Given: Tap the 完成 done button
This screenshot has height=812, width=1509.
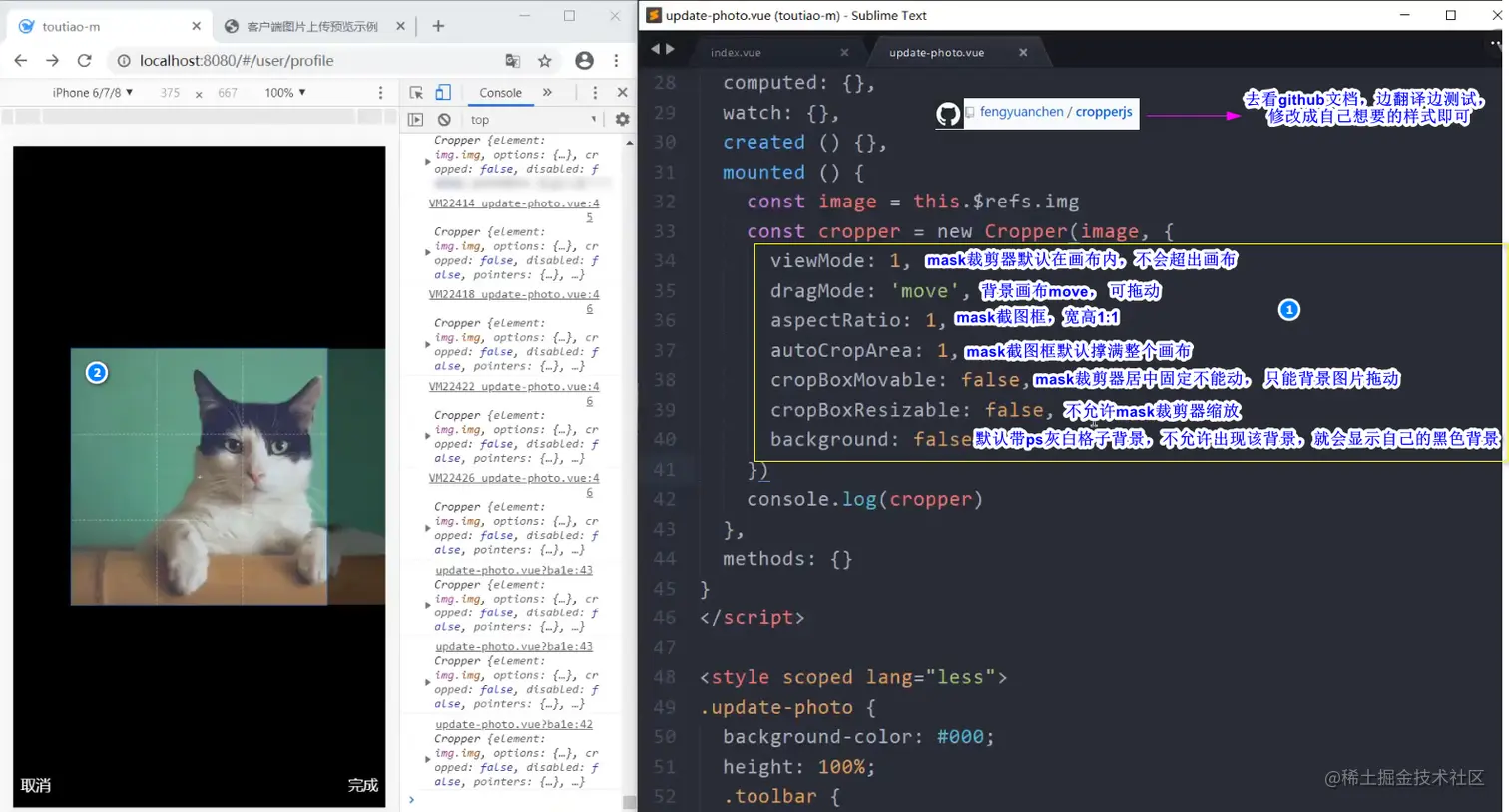Looking at the screenshot, I should (x=363, y=786).
